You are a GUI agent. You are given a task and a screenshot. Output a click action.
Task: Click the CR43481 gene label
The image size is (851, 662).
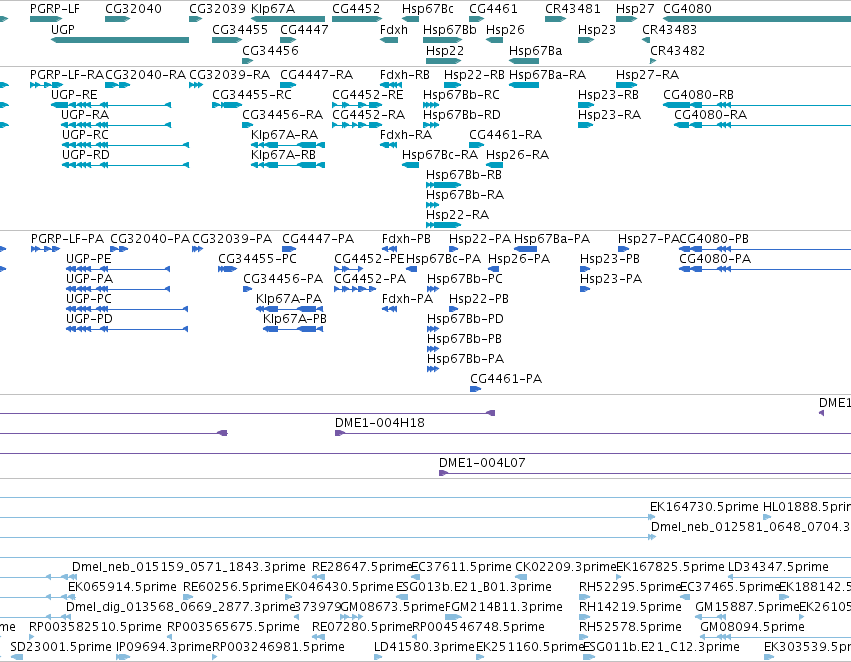[573, 9]
